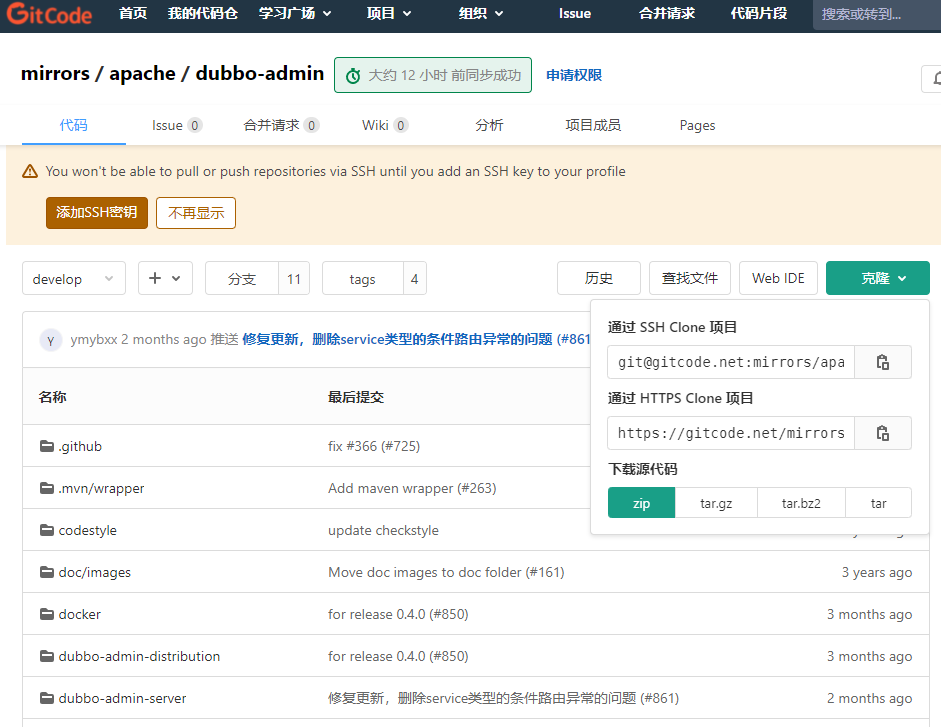The image size is (941, 727).
Task: Download source as tar.bz2
Action: pyautogui.click(x=801, y=503)
